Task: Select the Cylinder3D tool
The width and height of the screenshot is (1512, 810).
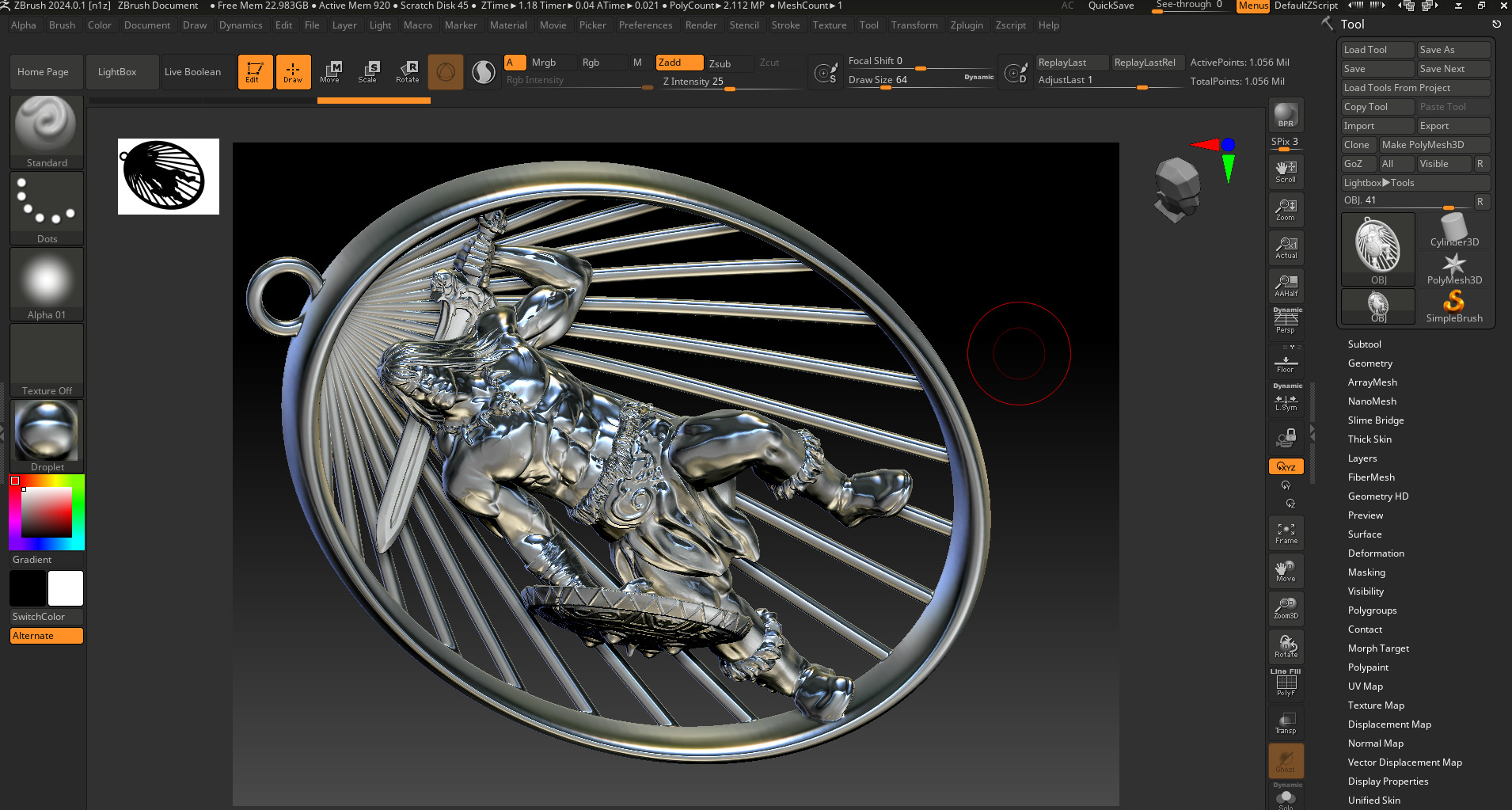Action: (1454, 230)
